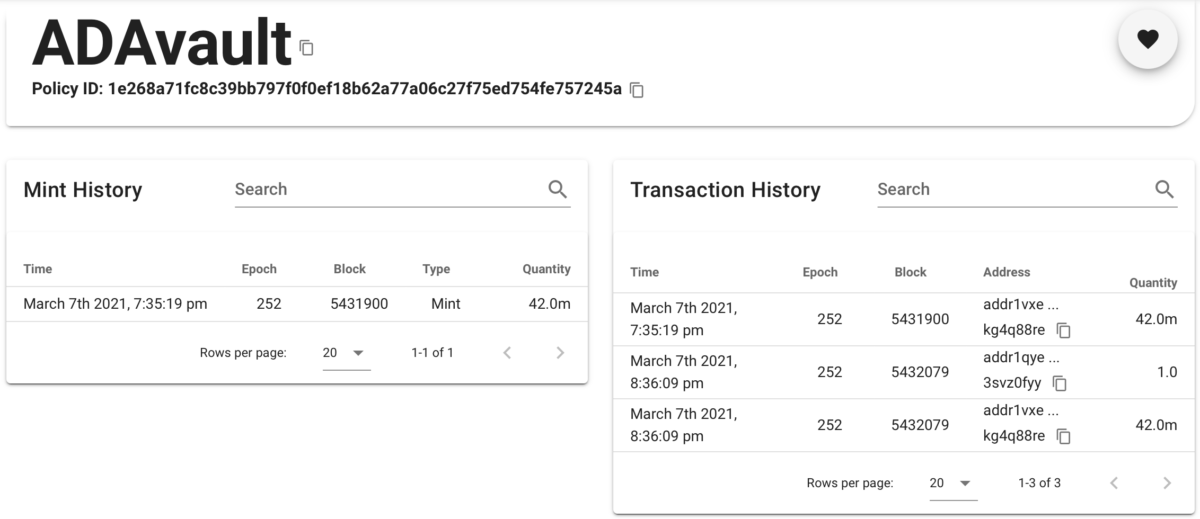1200x519 pixels.
Task: Copy address in third transaction row
Action: [1064, 436]
